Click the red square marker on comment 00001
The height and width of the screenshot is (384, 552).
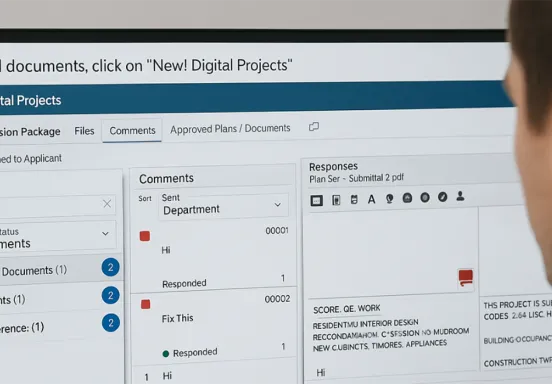pos(145,236)
